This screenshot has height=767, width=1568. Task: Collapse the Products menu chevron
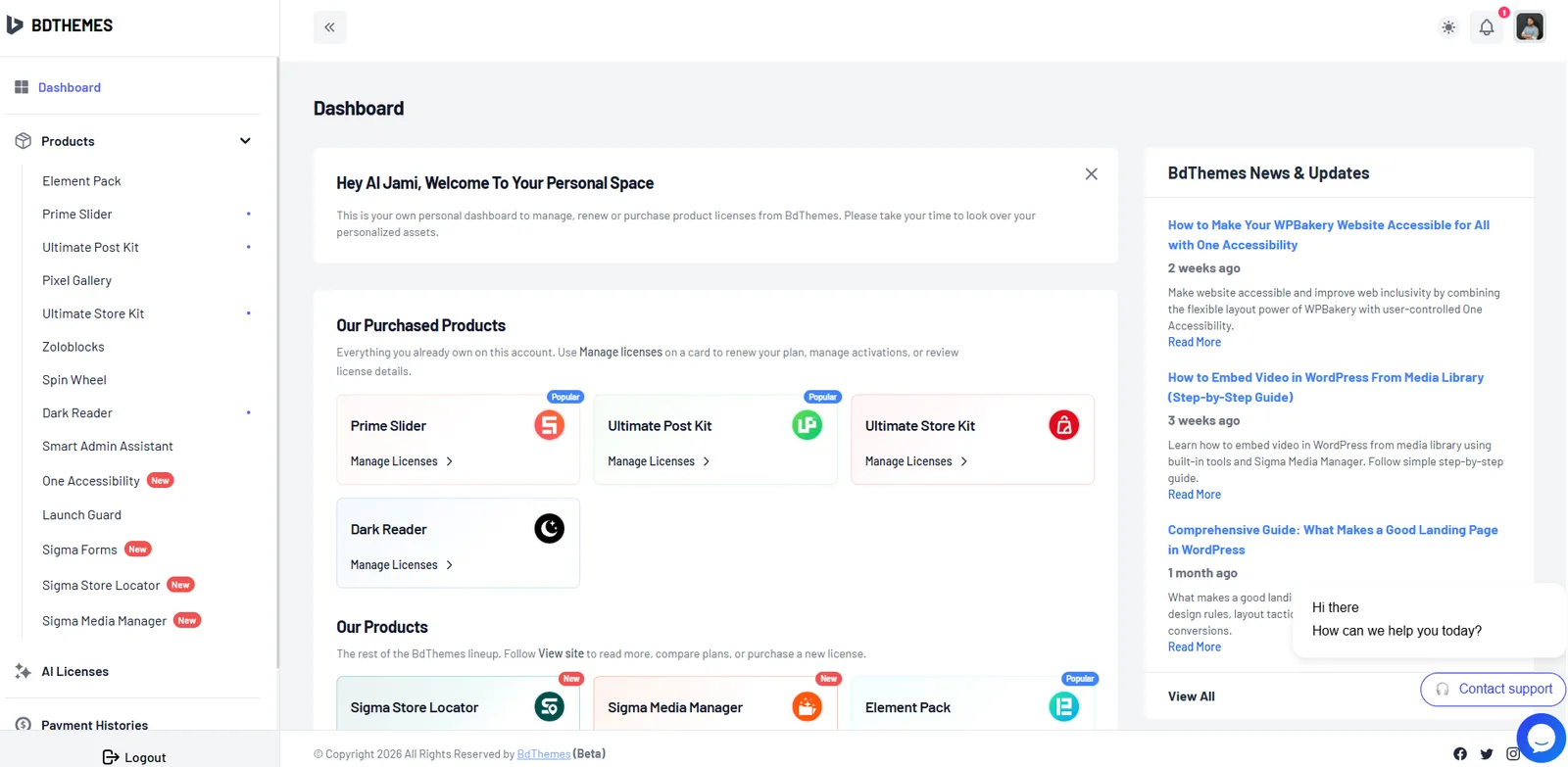click(245, 141)
